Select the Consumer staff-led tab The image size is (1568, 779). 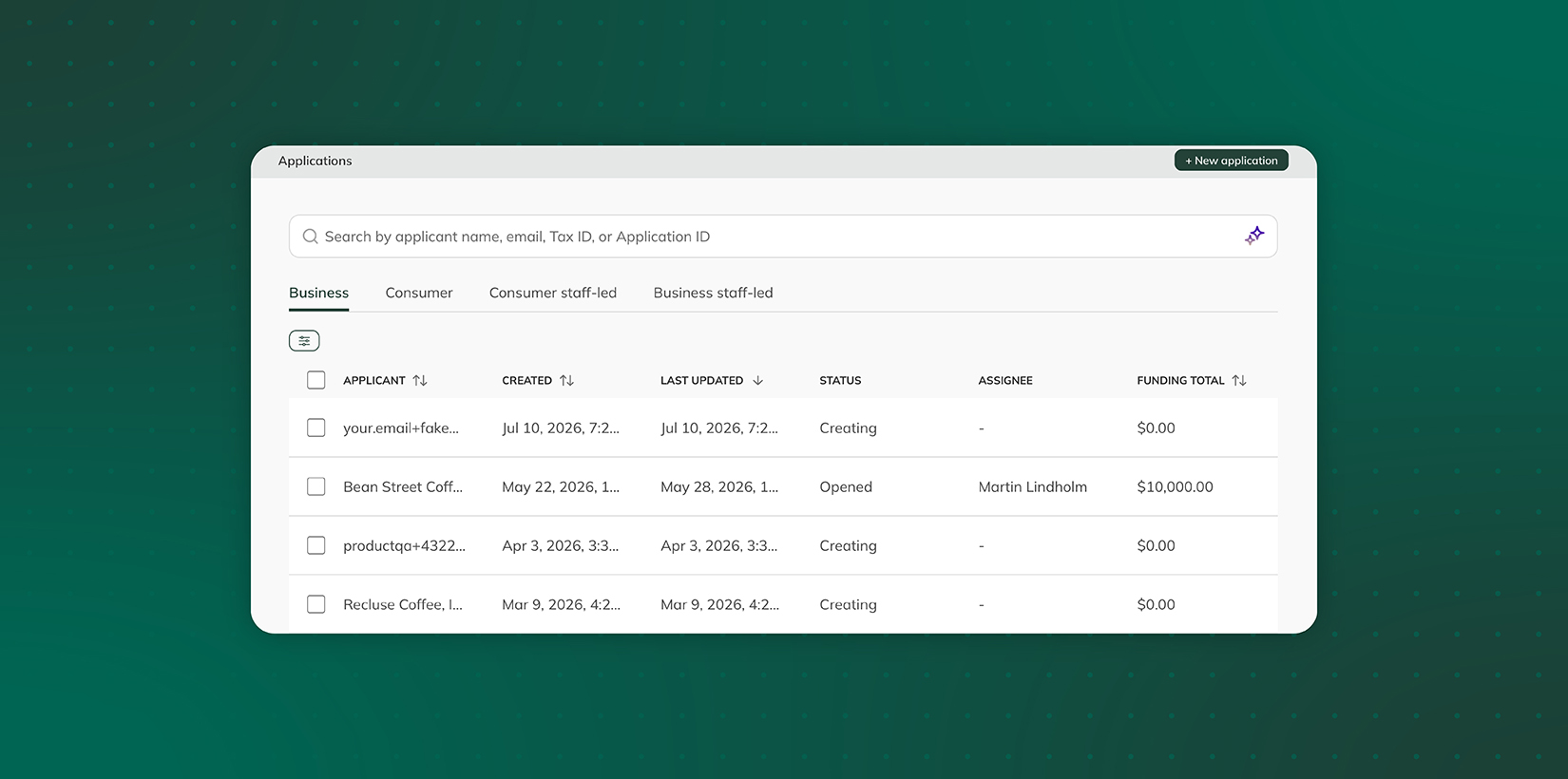pos(553,293)
